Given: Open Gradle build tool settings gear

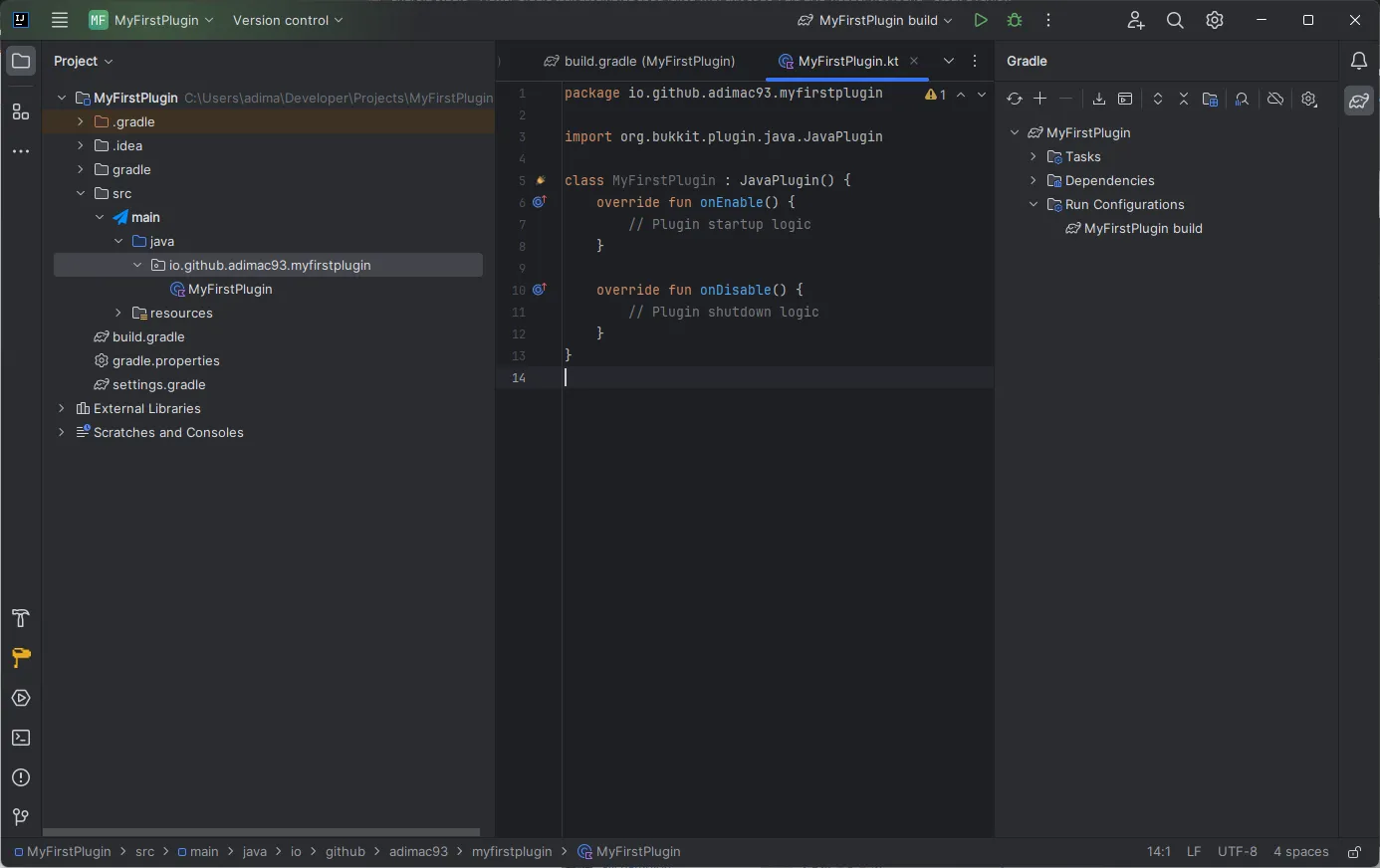Looking at the screenshot, I should (1309, 99).
